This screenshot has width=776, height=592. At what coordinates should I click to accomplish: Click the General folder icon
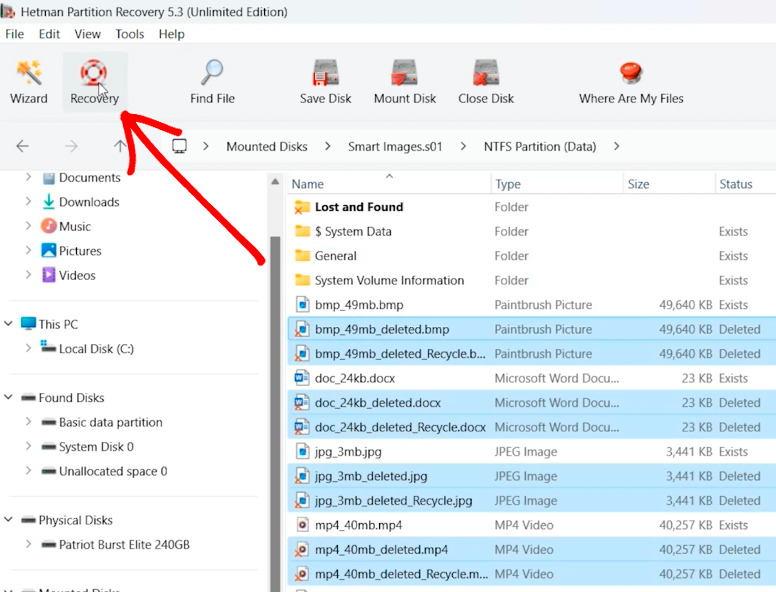tap(302, 255)
